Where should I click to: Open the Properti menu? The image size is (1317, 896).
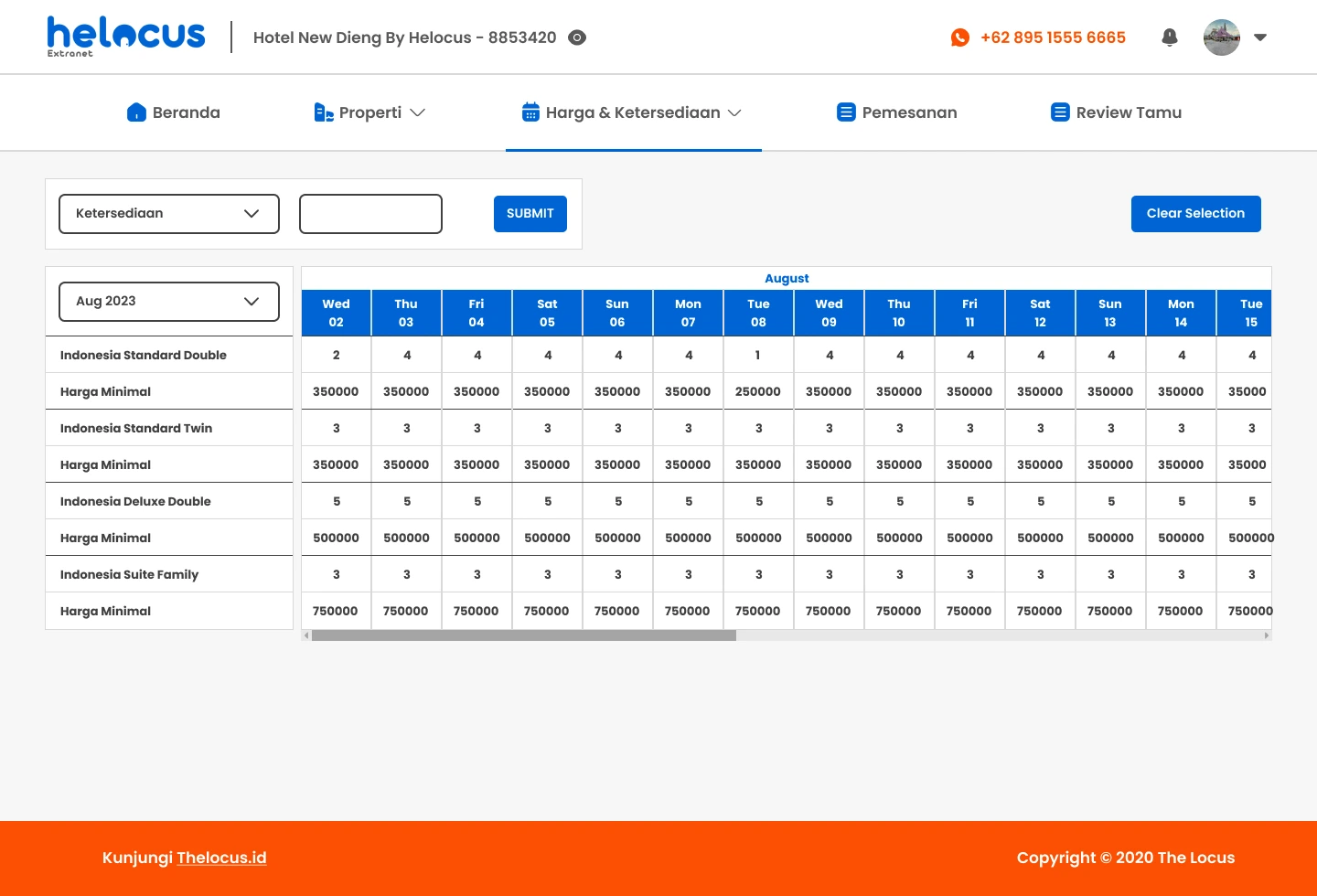[x=370, y=112]
